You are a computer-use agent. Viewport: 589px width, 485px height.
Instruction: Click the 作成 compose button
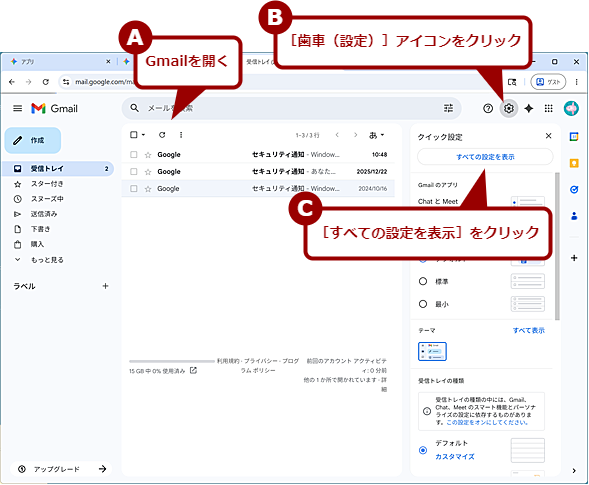tap(33, 141)
